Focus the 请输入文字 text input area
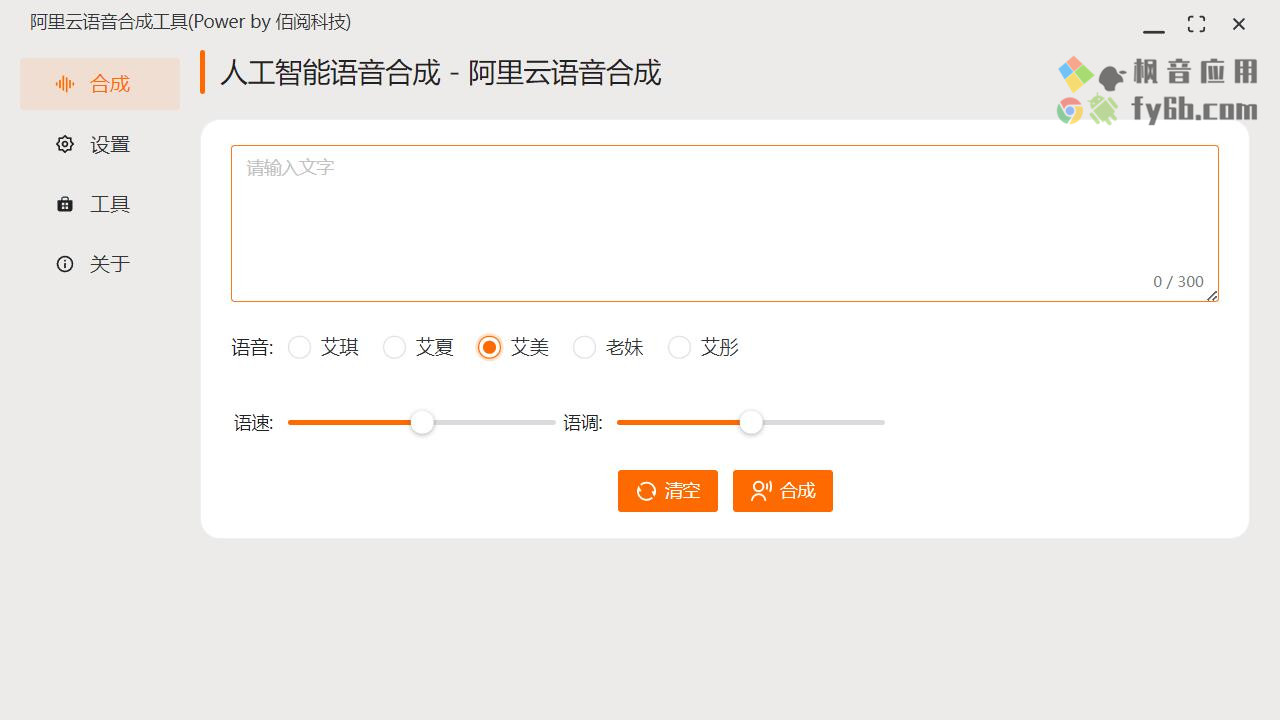The height and width of the screenshot is (720, 1280). [725, 223]
